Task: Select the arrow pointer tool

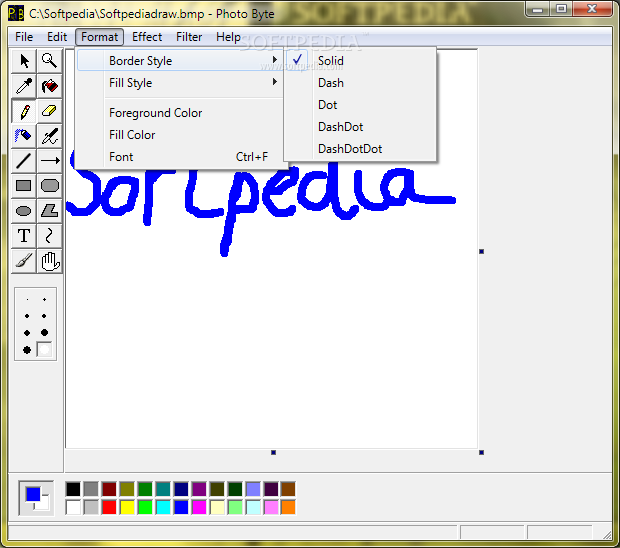Action: click(24, 61)
